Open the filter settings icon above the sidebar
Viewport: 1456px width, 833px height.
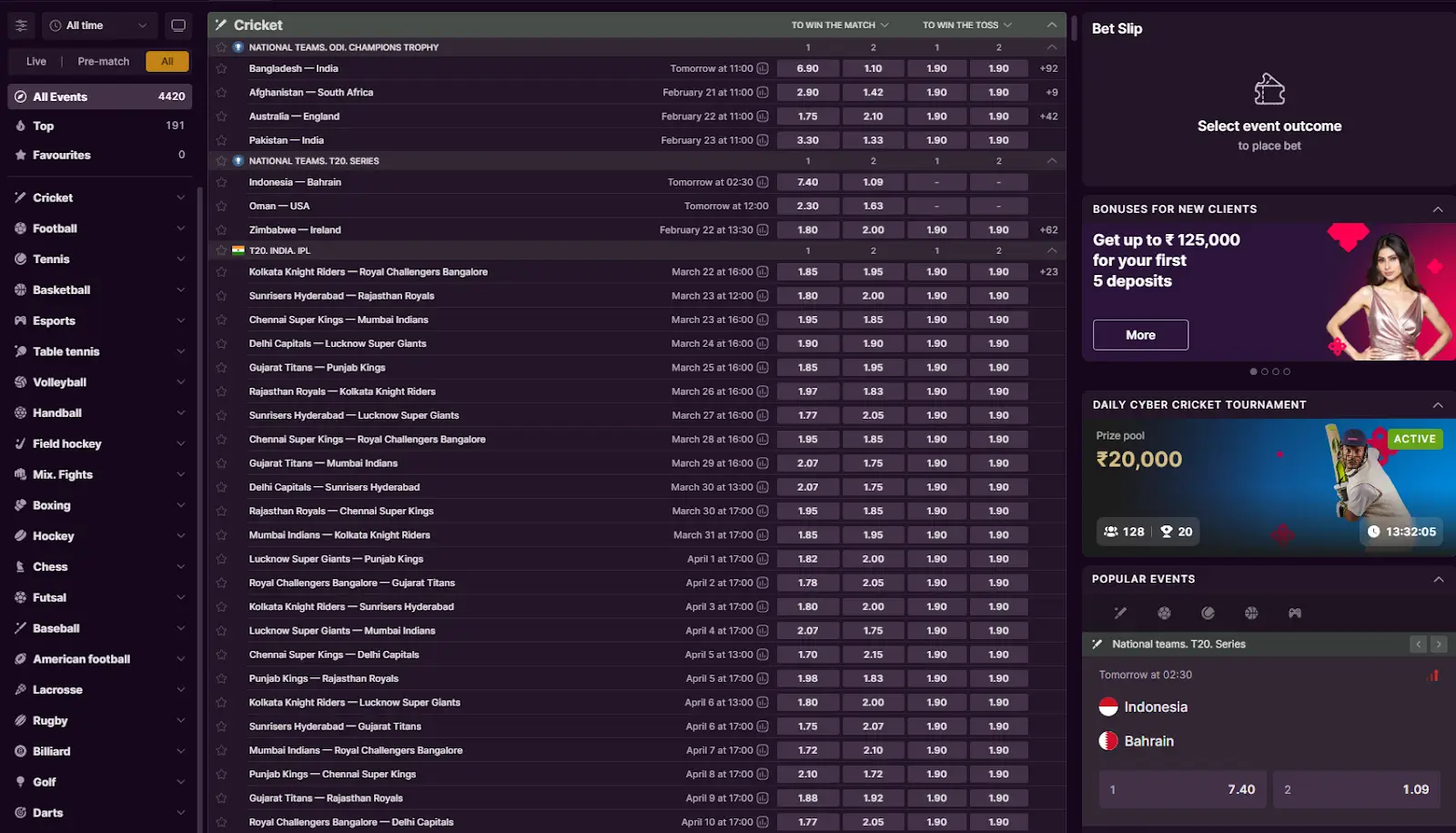point(22,25)
